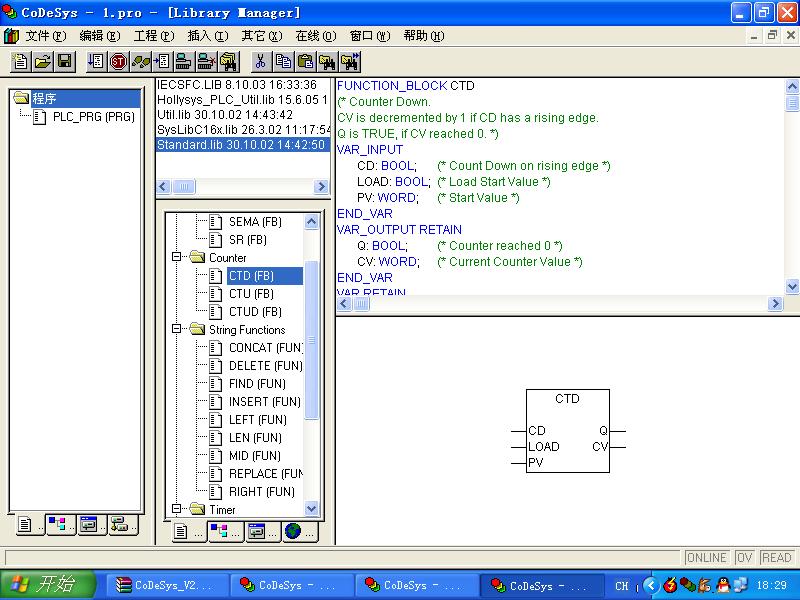This screenshot has width=800, height=600.
Task: Click the Copy toolbar icon
Action: click(283, 62)
